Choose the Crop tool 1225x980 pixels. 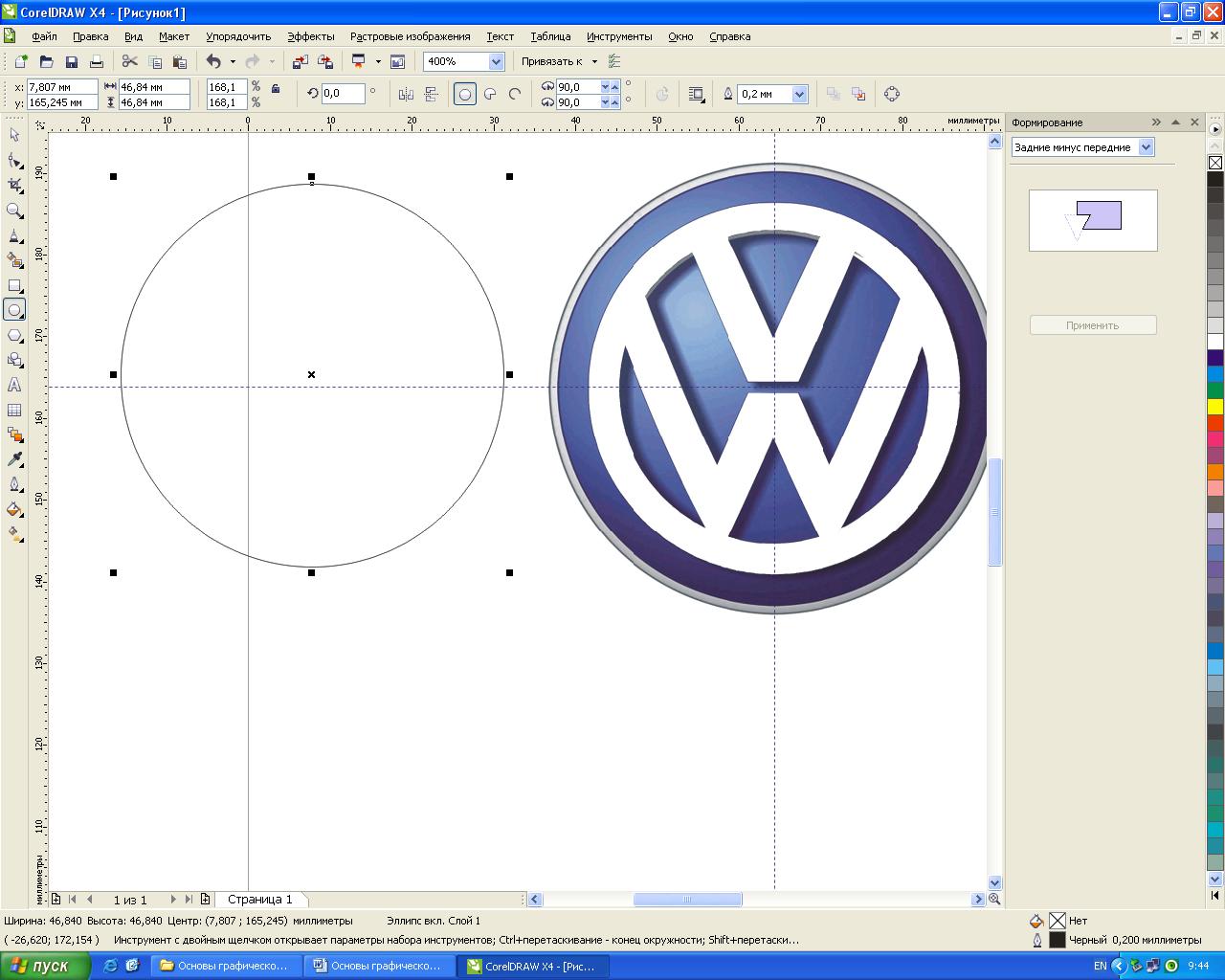(x=14, y=185)
